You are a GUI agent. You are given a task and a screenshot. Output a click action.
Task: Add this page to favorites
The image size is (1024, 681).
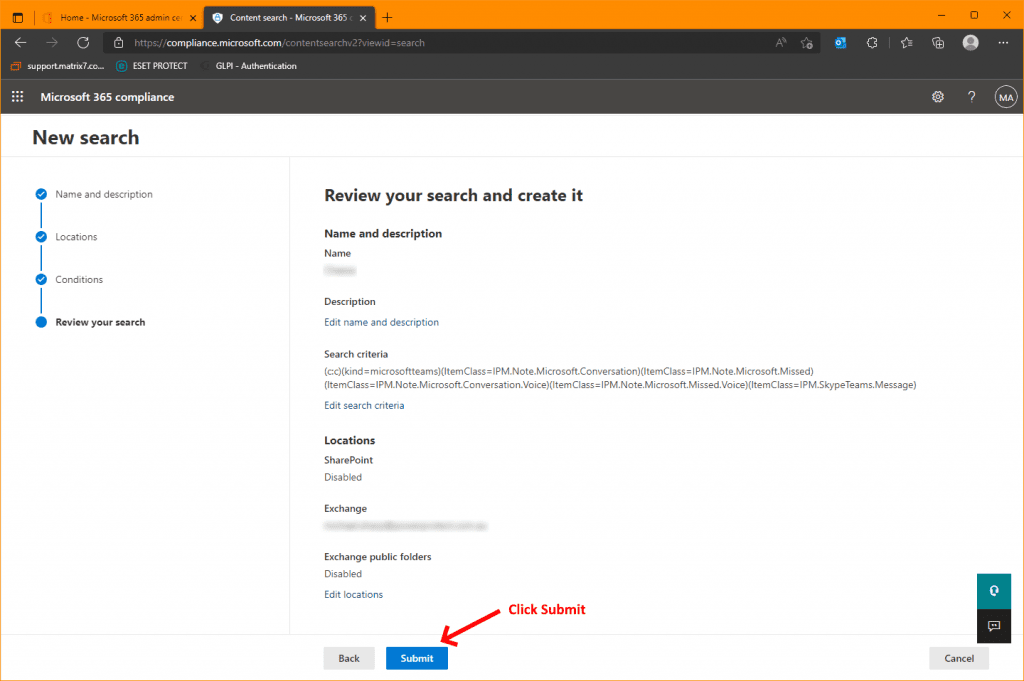pos(806,43)
